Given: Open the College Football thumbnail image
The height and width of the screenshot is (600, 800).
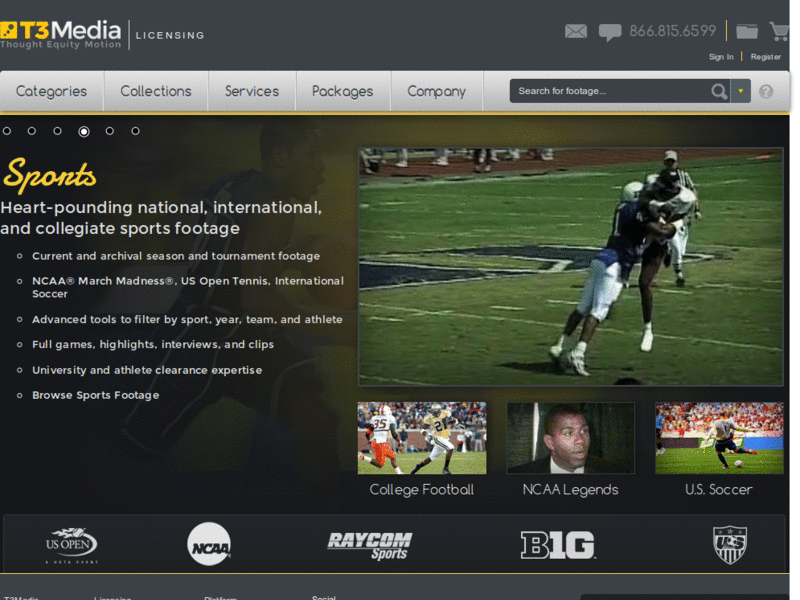Looking at the screenshot, I should 422,438.
